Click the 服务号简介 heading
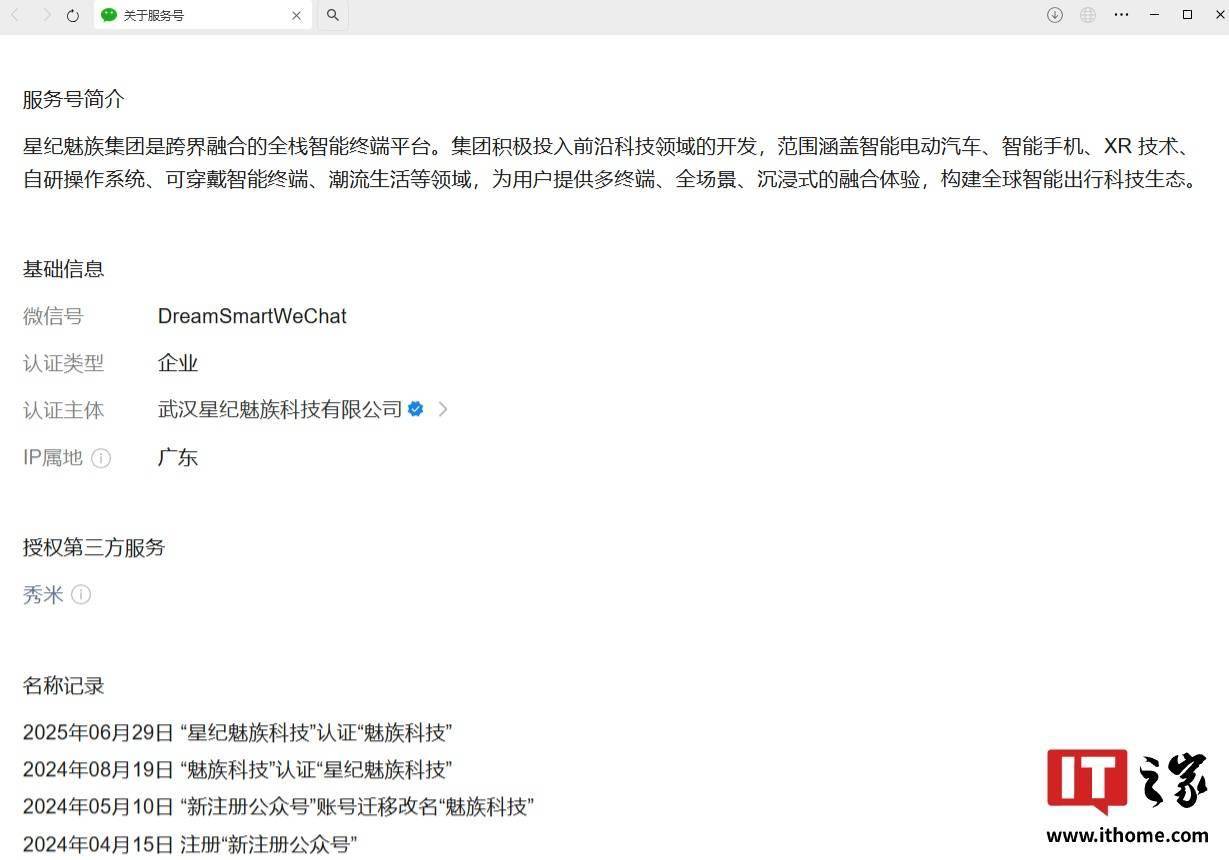 (x=74, y=100)
